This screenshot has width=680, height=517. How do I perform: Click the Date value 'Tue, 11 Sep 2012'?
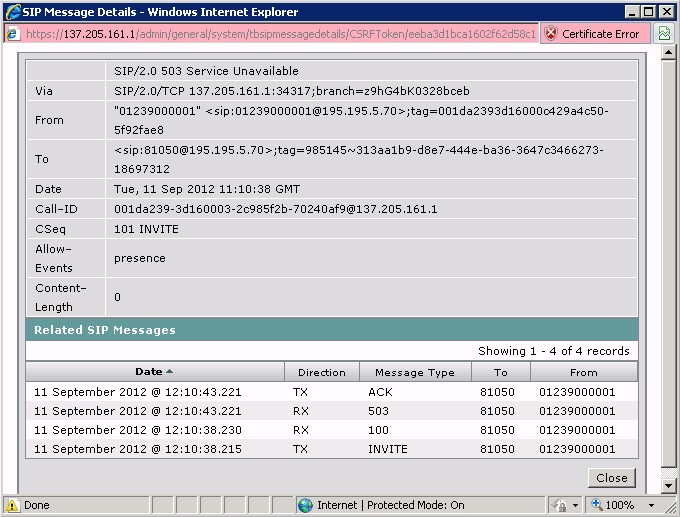click(x=207, y=189)
